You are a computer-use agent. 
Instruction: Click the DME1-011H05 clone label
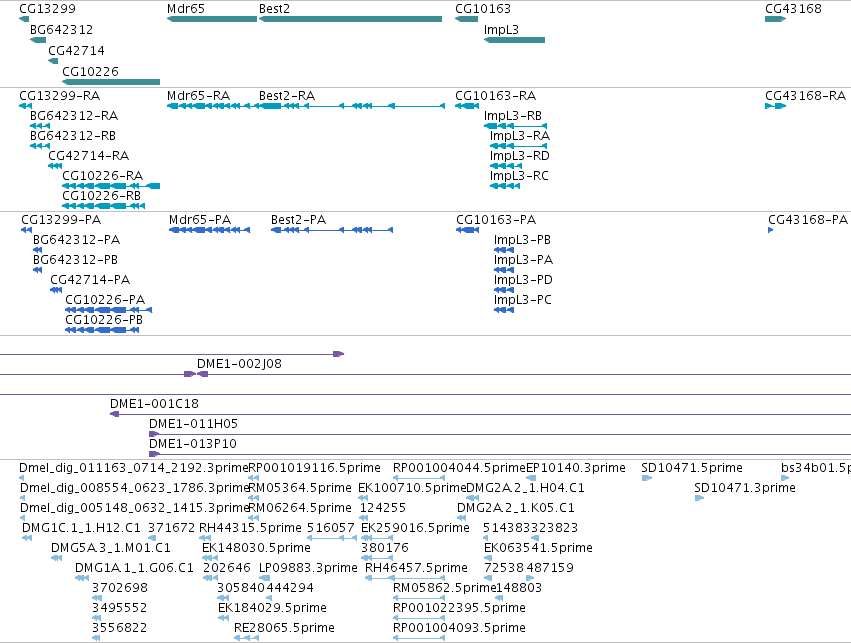coord(193,424)
